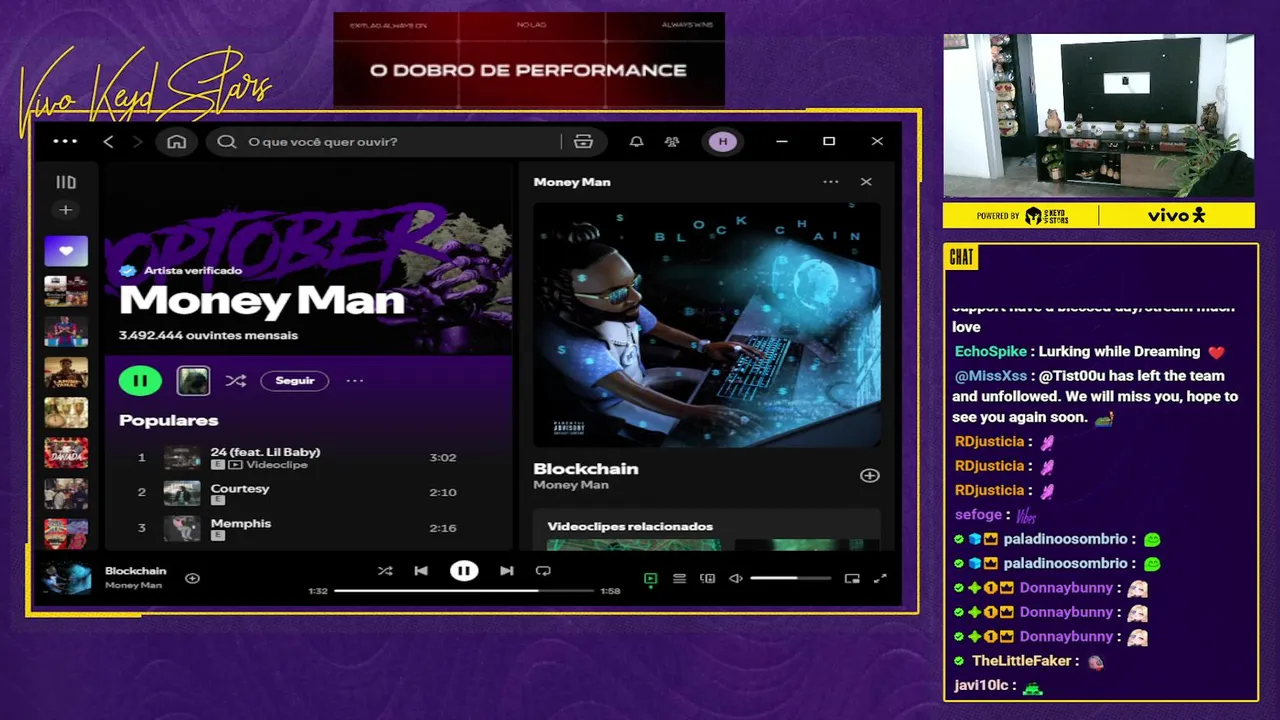Open thumbnail of 24 (feat. Lil Baby)
Image resolution: width=1280 pixels, height=720 pixels.
pos(182,458)
